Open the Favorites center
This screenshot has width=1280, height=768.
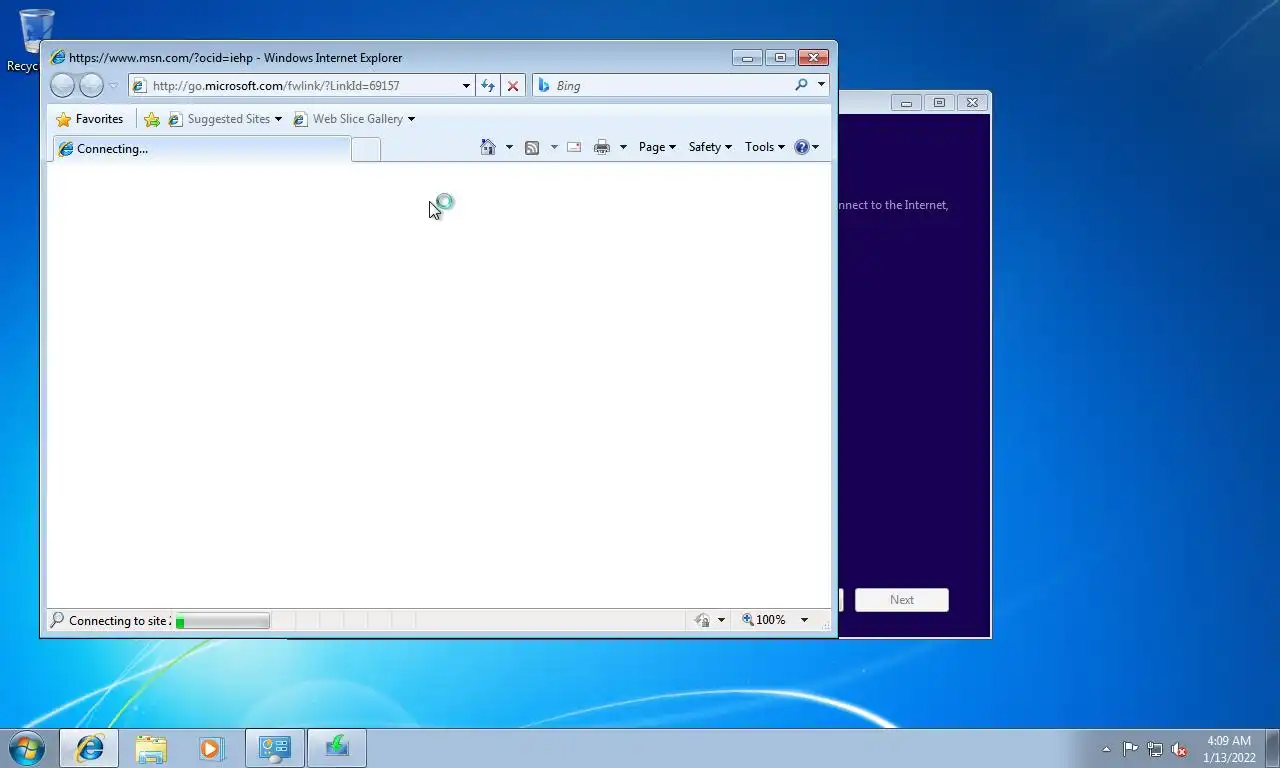90,119
